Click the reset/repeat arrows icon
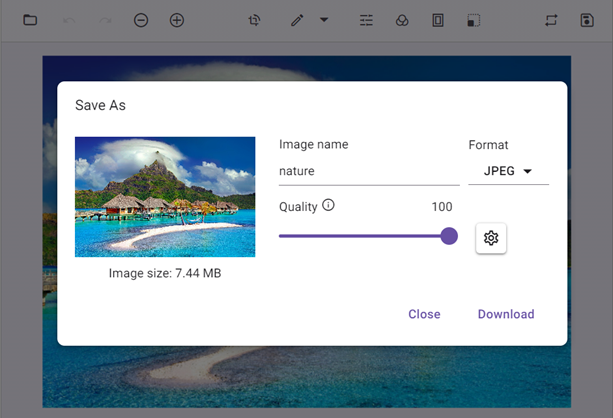Viewport: 613px width, 418px height. (551, 20)
